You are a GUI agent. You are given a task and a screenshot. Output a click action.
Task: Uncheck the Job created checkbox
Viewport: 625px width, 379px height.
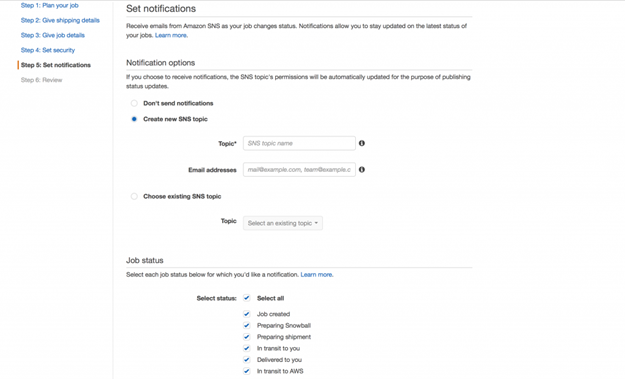(x=247, y=314)
